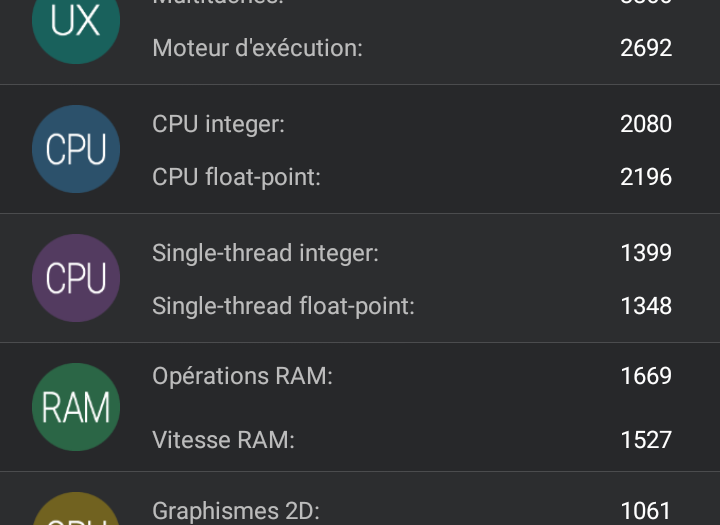Tap the Vitesse RAM score 1527
This screenshot has width=720, height=525.
pos(646,440)
